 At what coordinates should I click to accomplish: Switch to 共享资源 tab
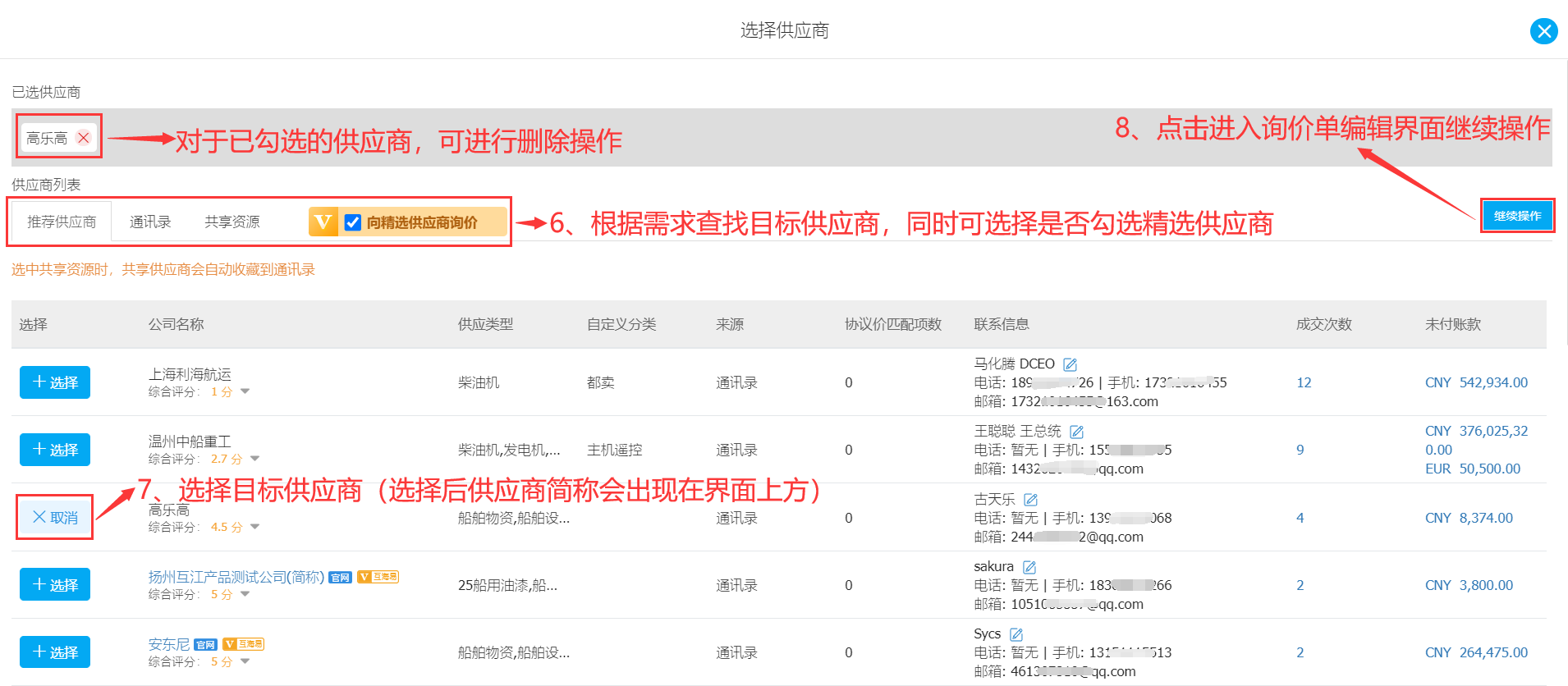tap(232, 222)
